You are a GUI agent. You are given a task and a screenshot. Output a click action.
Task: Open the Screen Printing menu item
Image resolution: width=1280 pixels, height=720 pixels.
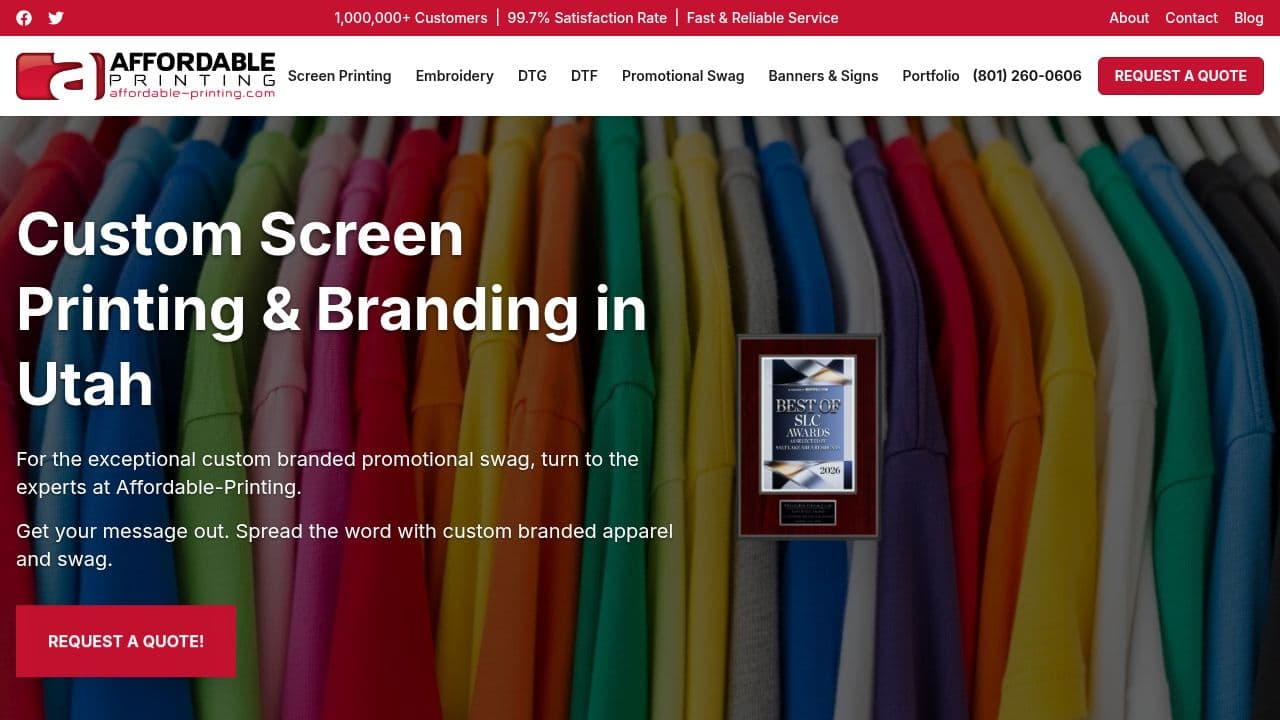coord(339,76)
